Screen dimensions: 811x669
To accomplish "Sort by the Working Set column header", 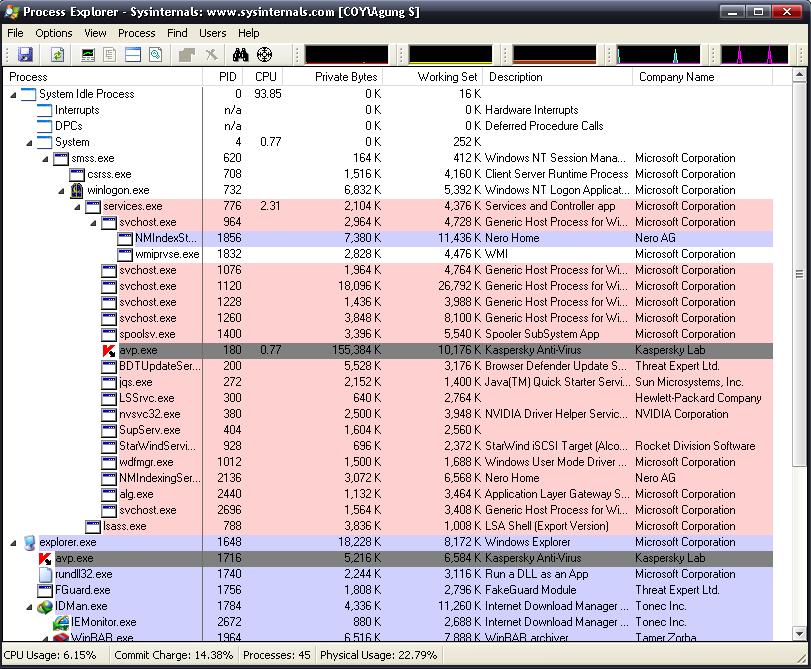I will coord(433,77).
